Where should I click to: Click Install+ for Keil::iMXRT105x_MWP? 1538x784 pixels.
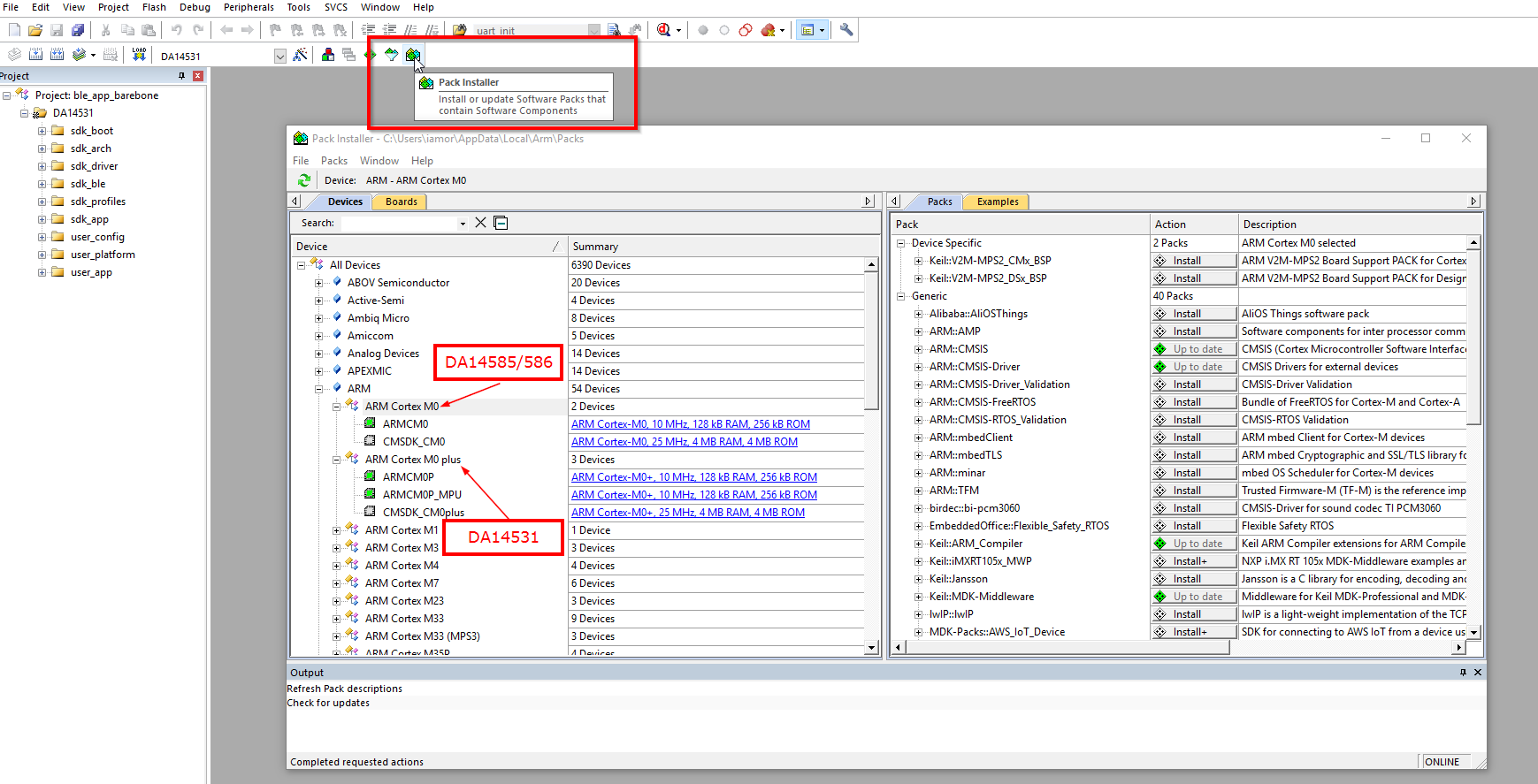[1194, 561]
